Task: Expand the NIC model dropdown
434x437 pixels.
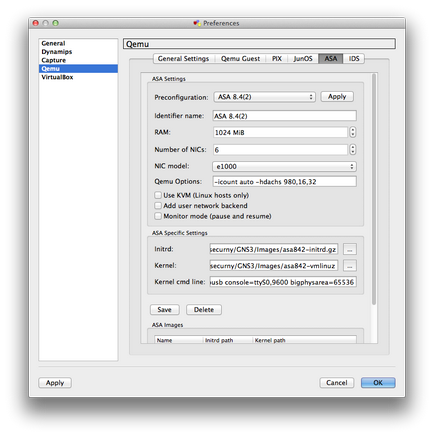Action: [284, 166]
